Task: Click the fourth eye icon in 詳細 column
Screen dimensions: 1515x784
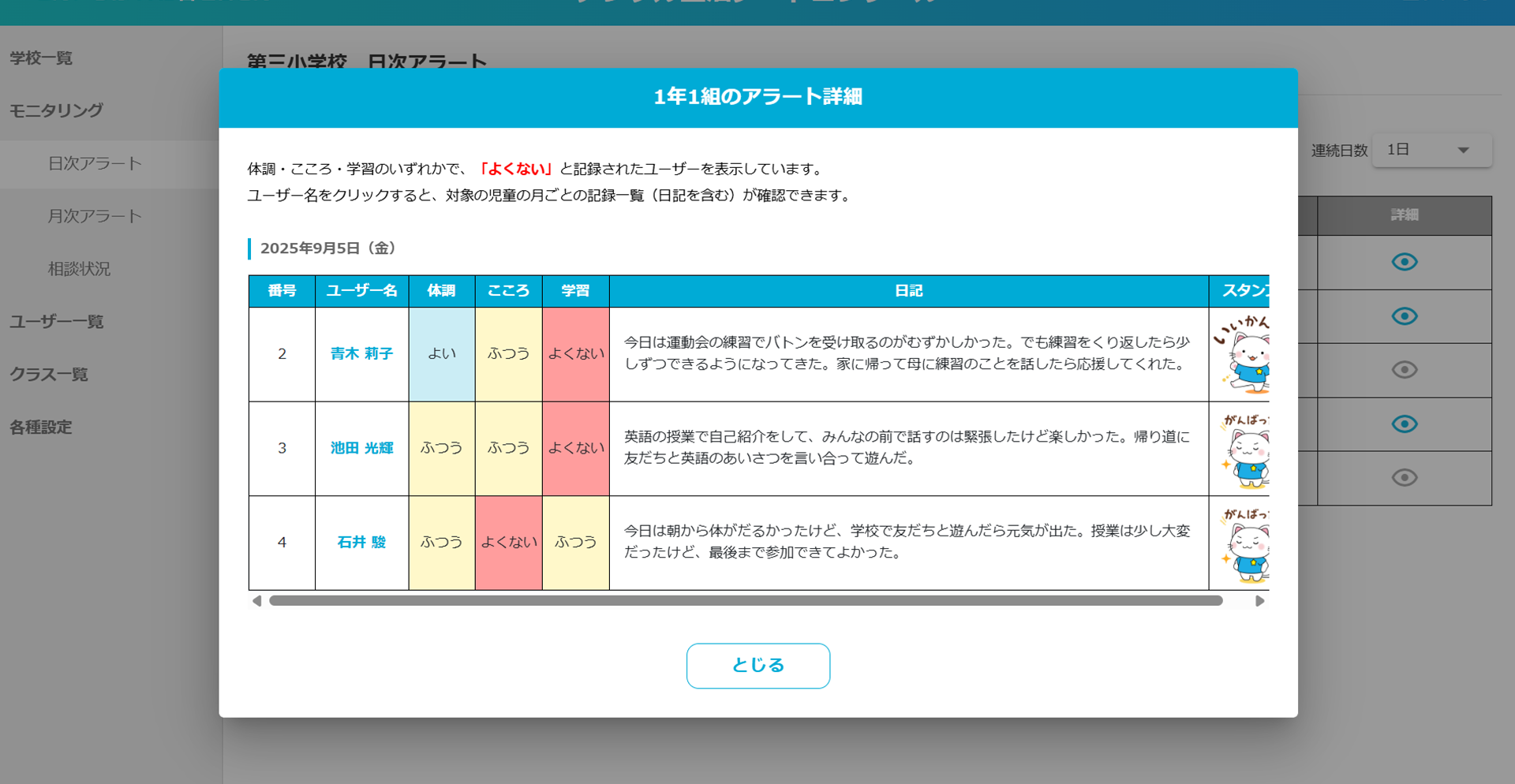Action: pyautogui.click(x=1404, y=424)
